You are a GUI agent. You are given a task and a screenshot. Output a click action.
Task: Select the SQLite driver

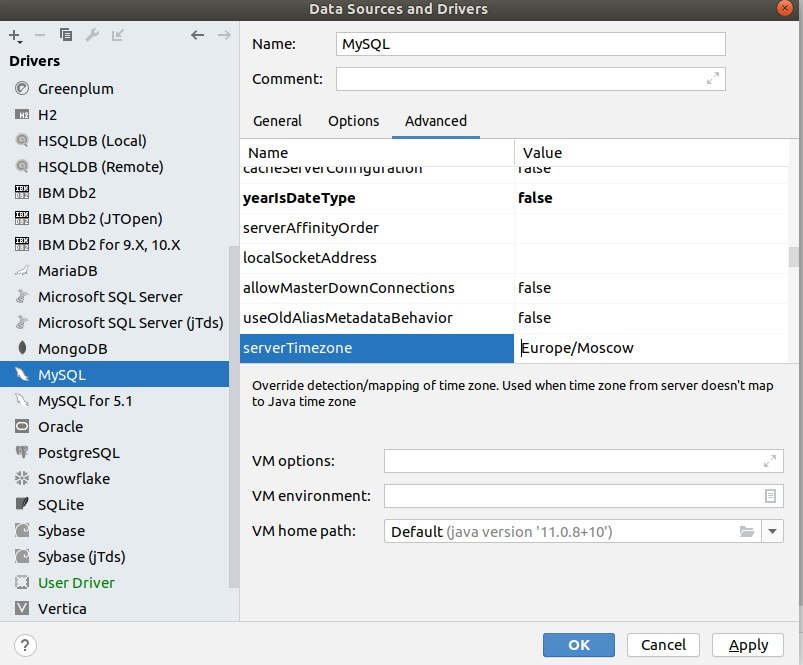coord(115,505)
